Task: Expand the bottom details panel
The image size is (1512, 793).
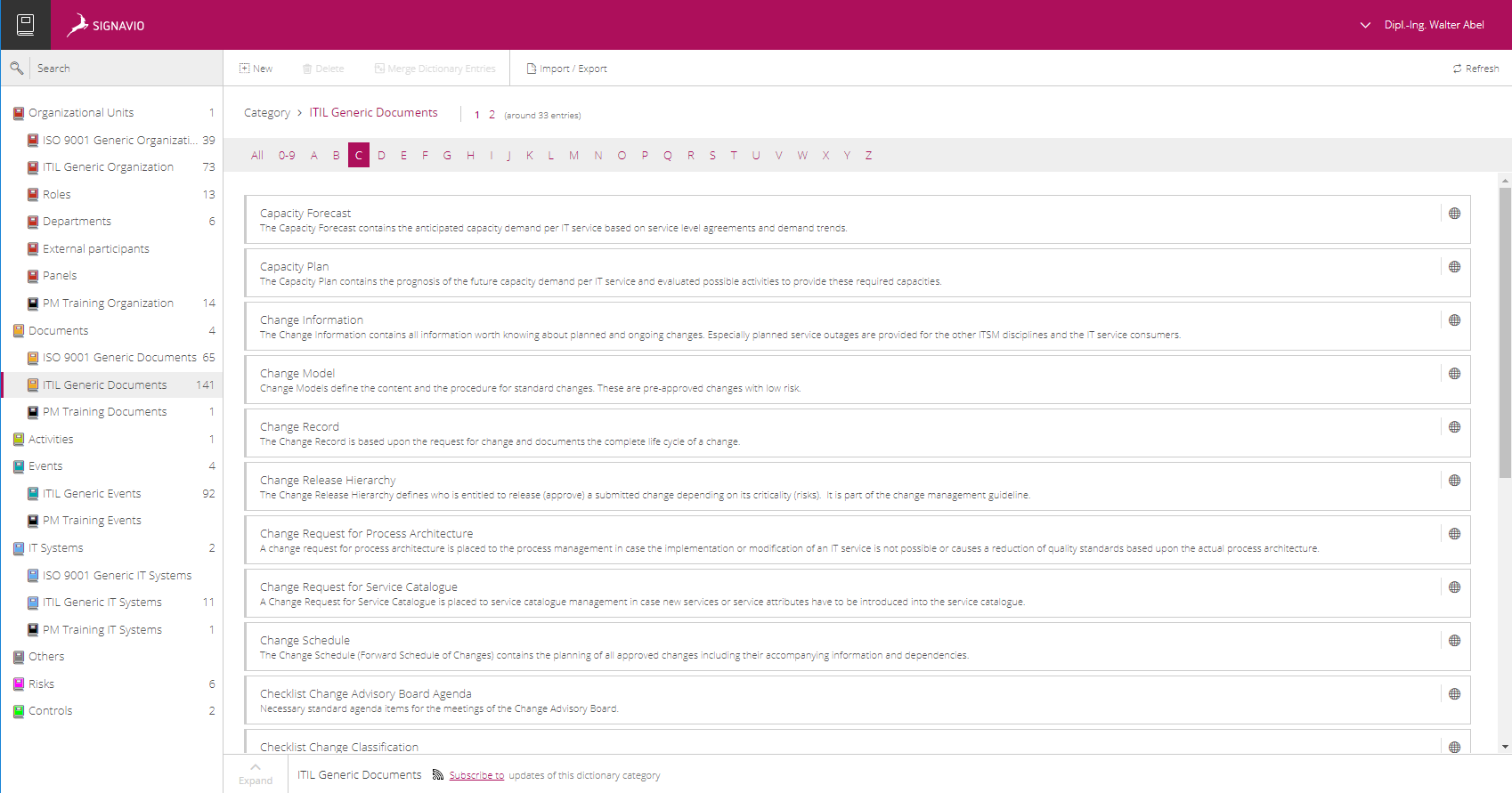Action: (x=256, y=773)
